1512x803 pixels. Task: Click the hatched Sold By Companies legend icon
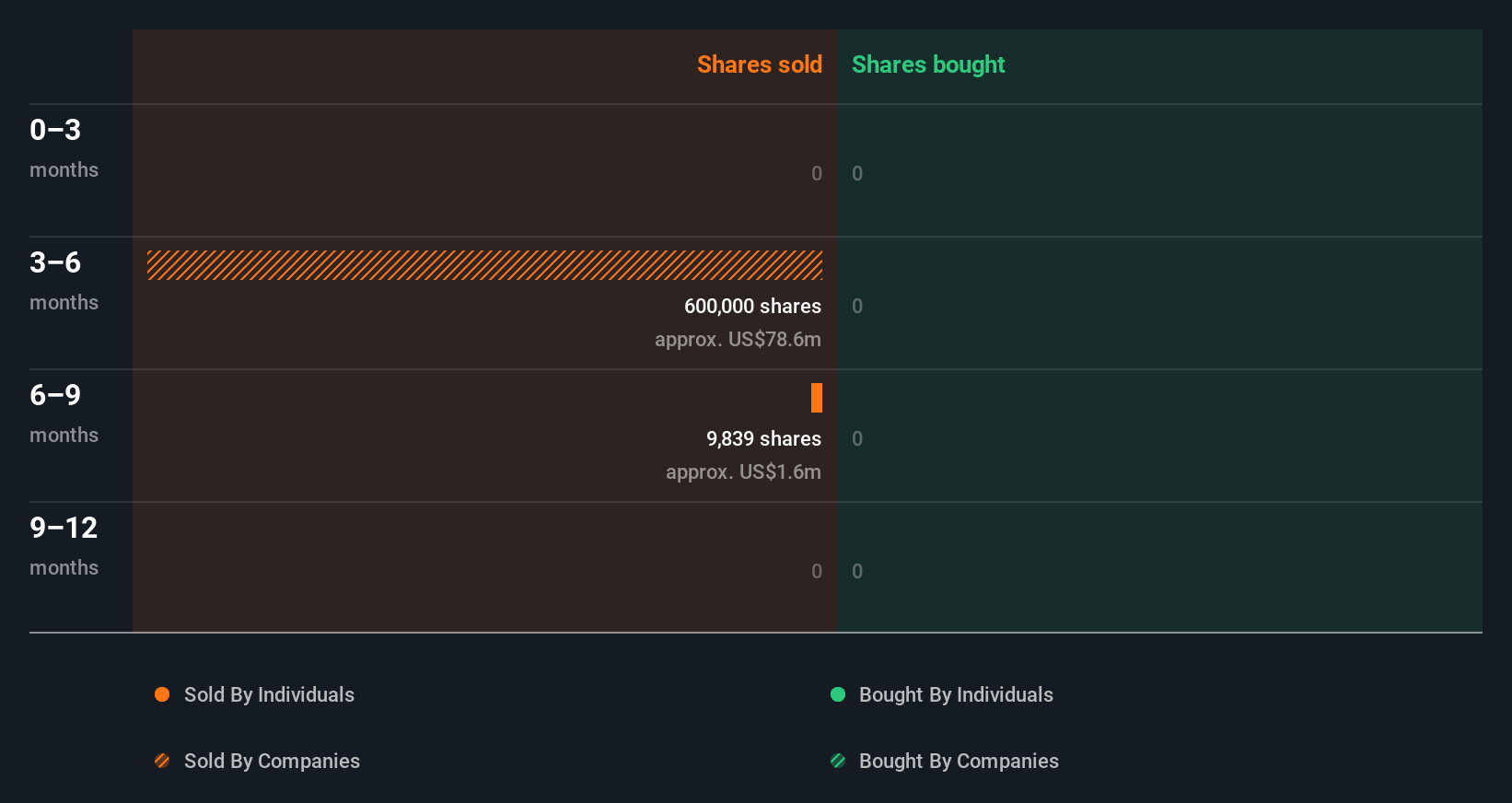(x=162, y=761)
